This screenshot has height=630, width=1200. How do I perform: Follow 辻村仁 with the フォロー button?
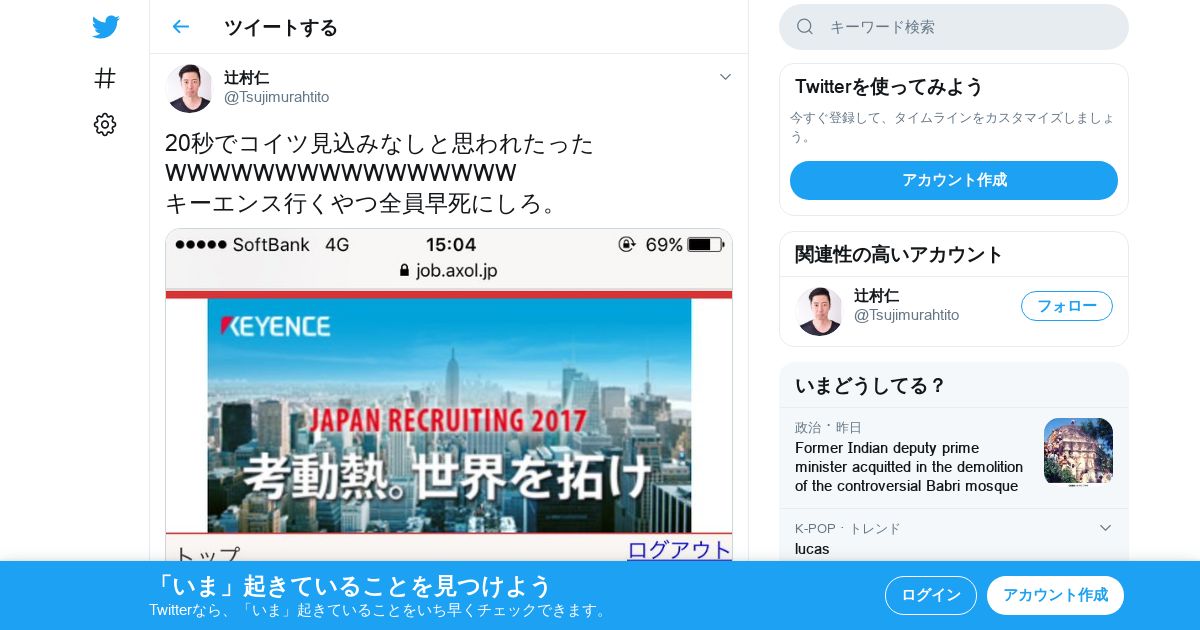[1067, 306]
